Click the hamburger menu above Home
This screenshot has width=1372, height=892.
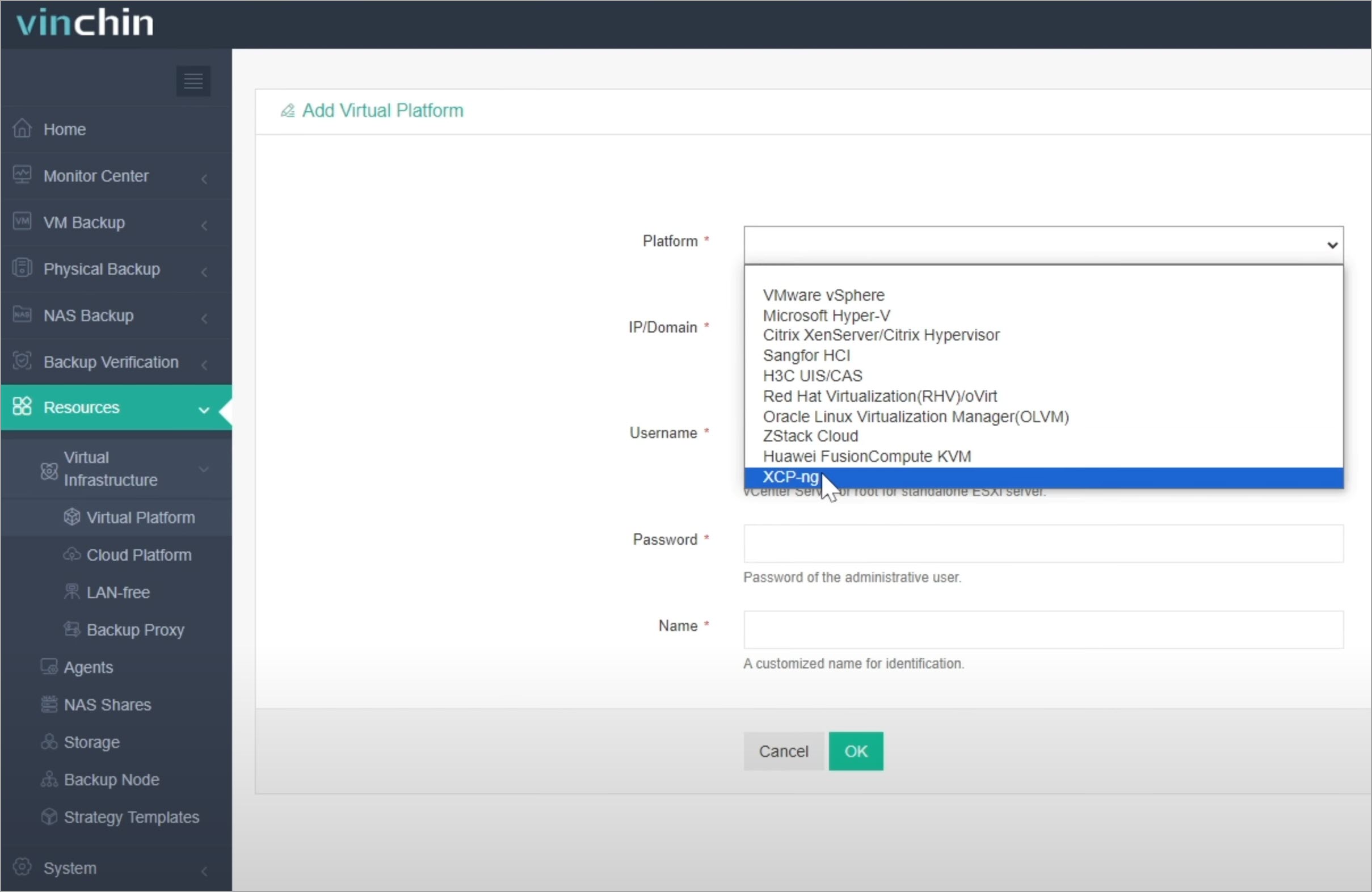point(192,81)
